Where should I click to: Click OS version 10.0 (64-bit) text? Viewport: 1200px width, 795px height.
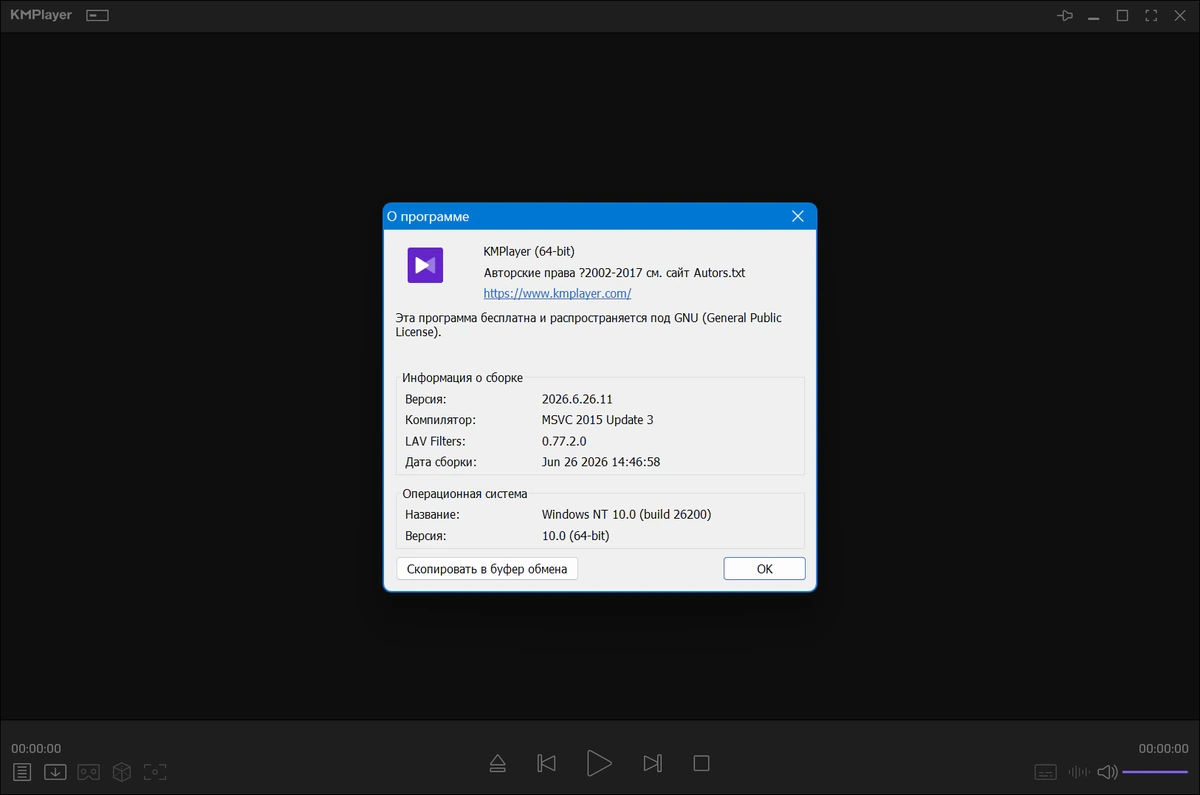pyautogui.click(x=575, y=536)
